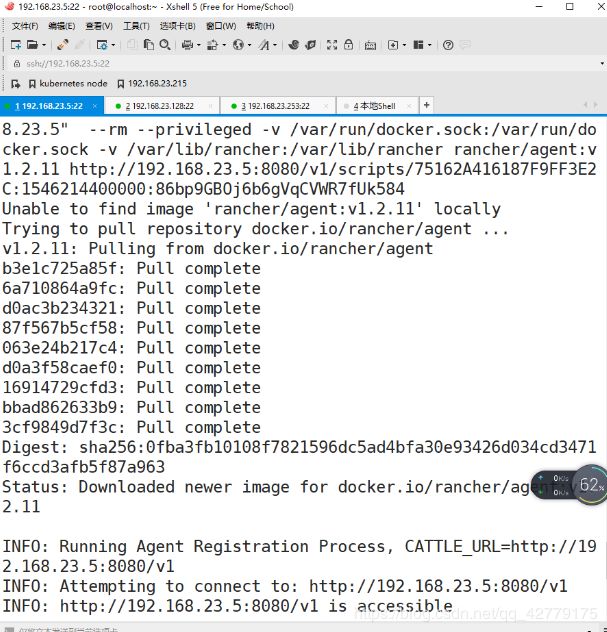
Task: Expand the Font dropdown arrow
Action: [x=275, y=45]
